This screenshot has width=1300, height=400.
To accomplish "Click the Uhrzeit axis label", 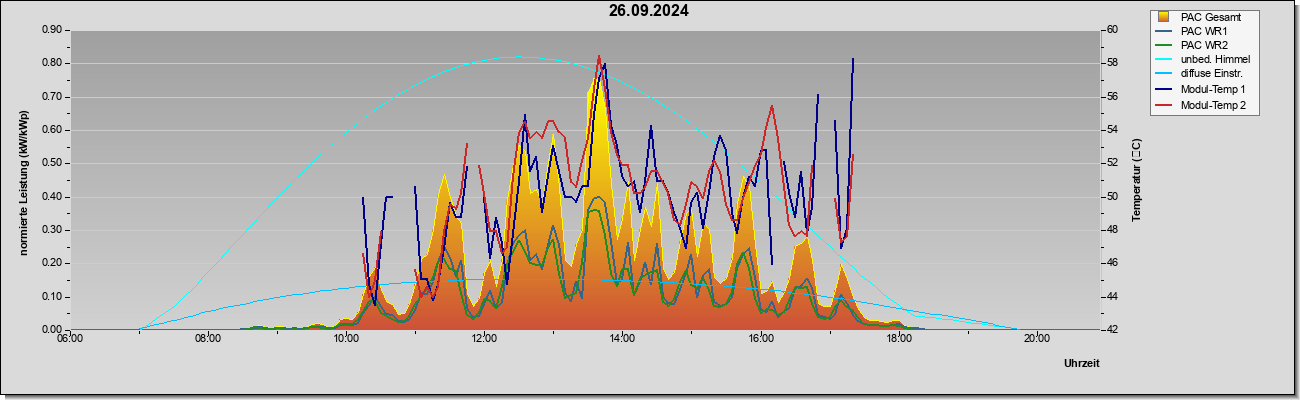I will pos(1082,363).
